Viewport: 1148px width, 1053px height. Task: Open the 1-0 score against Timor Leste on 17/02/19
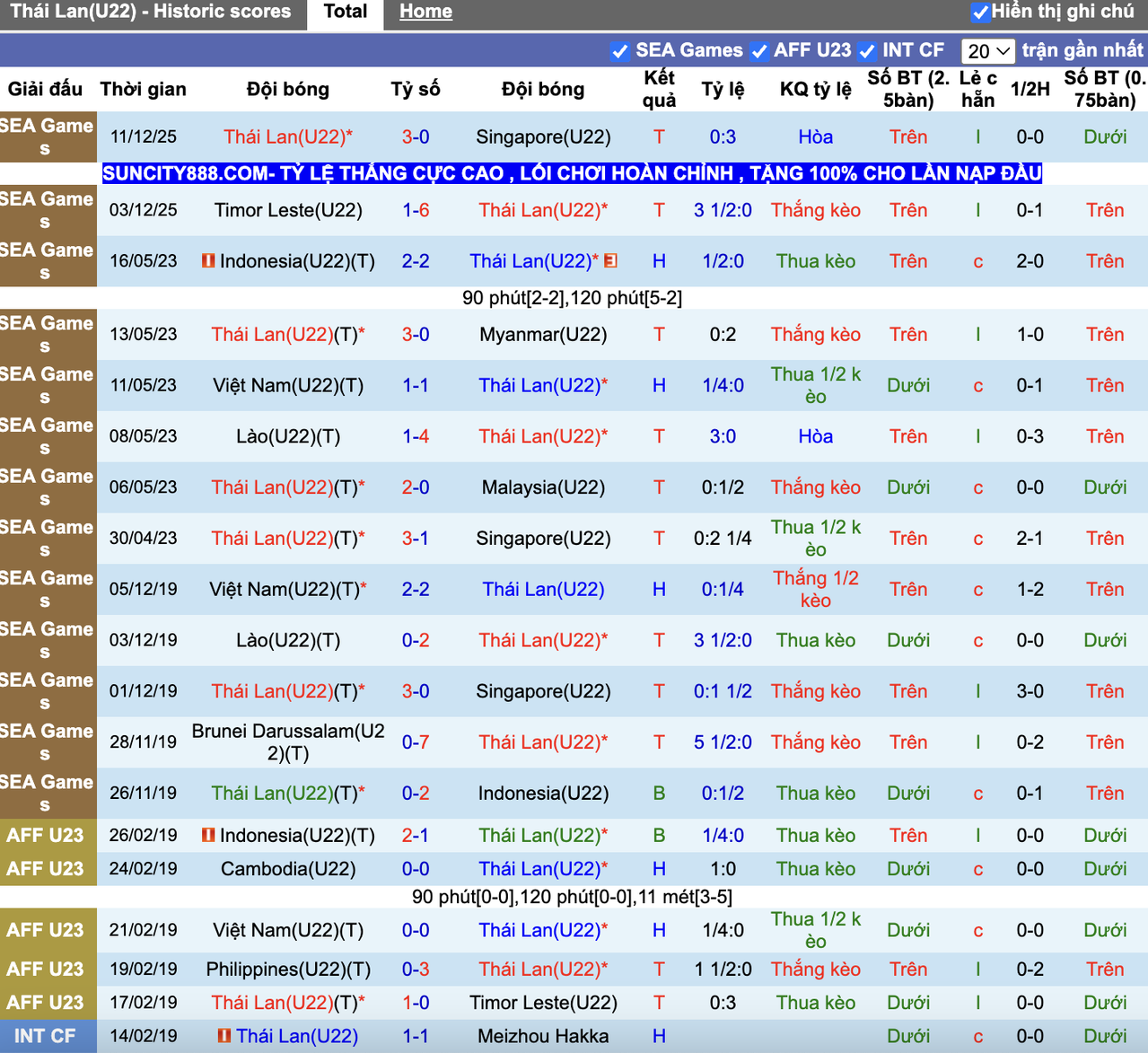416,1003
